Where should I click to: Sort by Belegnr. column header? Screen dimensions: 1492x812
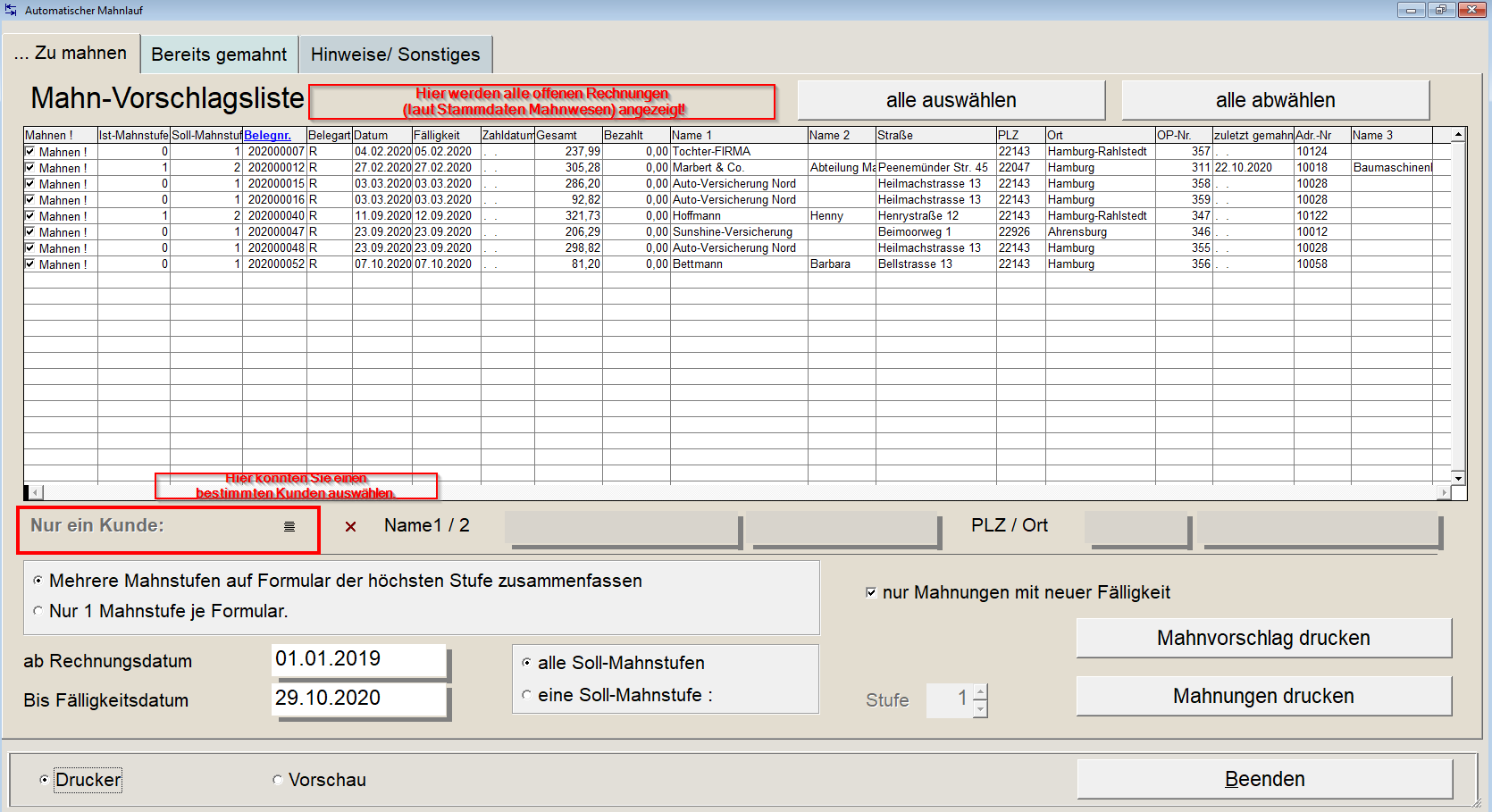click(274, 135)
